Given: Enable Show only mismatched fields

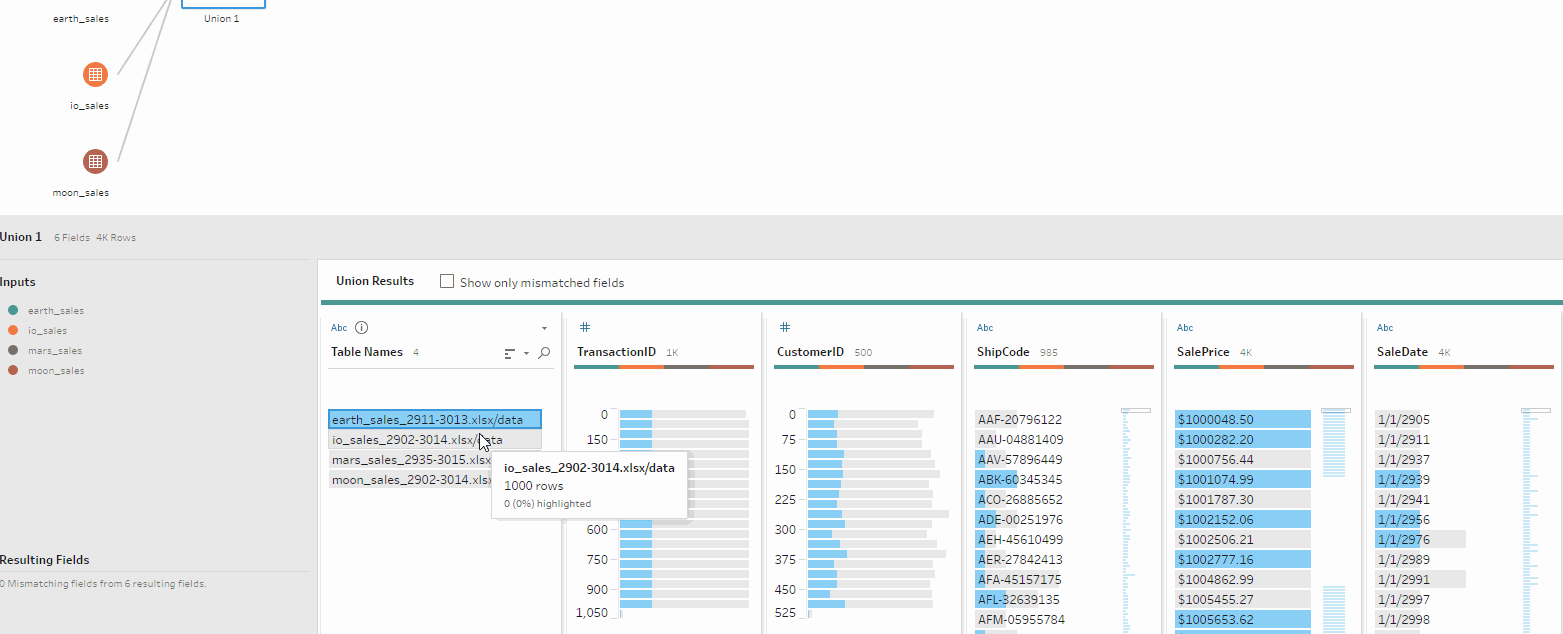Looking at the screenshot, I should point(446,281).
